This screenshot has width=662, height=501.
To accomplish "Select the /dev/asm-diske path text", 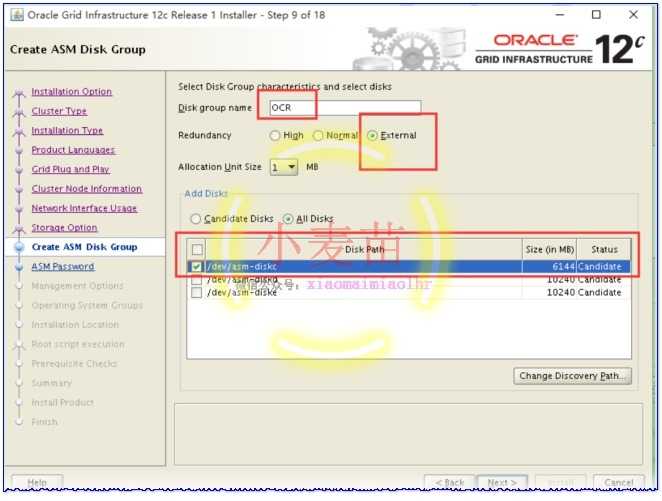I will tap(242, 292).
